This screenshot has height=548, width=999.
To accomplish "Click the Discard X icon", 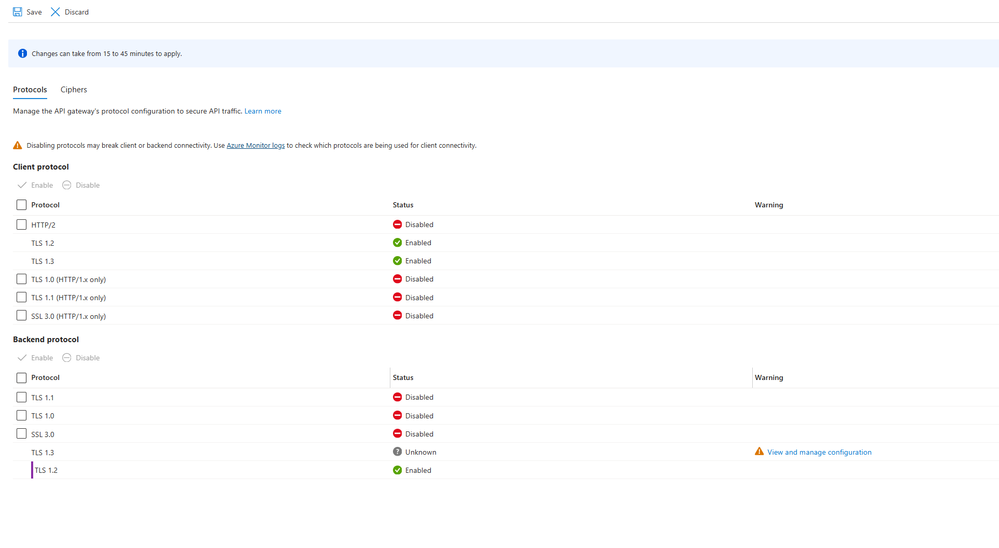I will (55, 12).
